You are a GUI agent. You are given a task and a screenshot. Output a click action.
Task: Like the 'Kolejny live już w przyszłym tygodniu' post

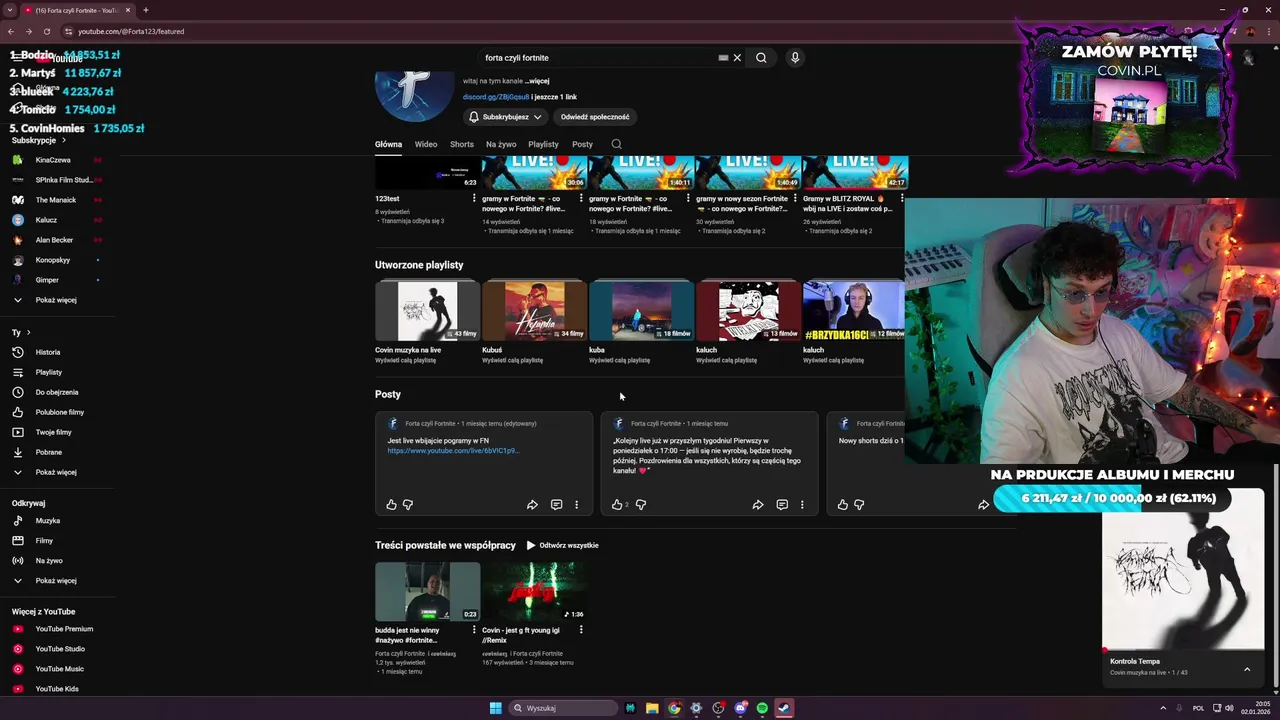[617, 505]
